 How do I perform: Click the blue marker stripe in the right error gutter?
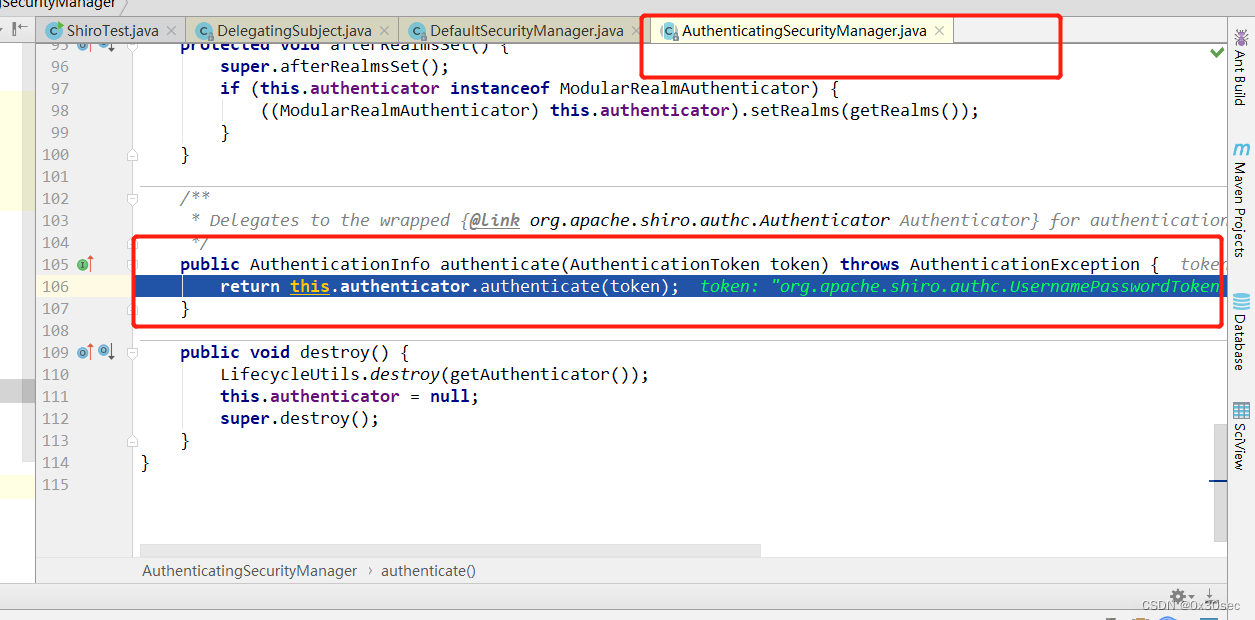(x=1218, y=481)
